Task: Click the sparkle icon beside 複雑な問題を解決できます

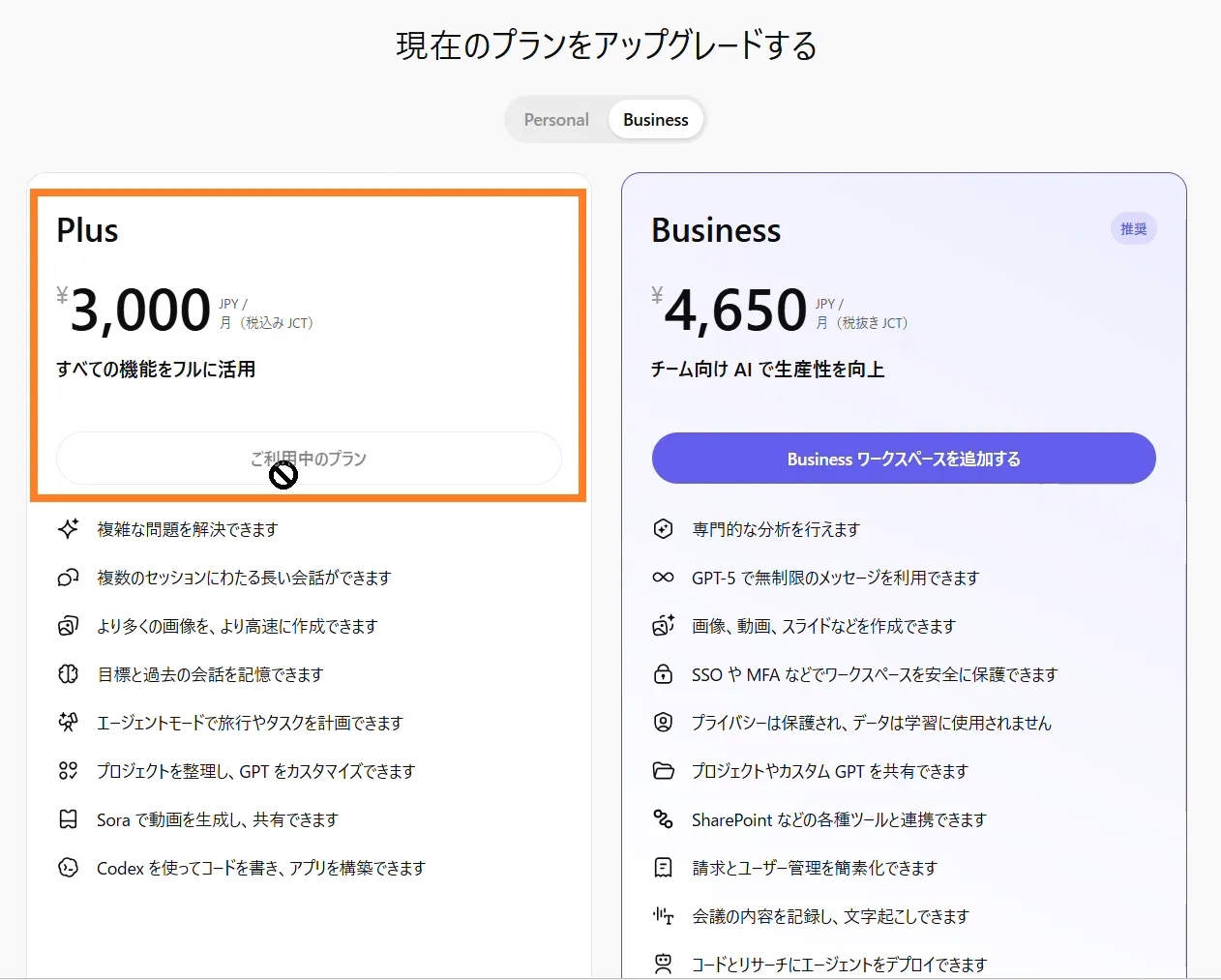Action: (68, 529)
